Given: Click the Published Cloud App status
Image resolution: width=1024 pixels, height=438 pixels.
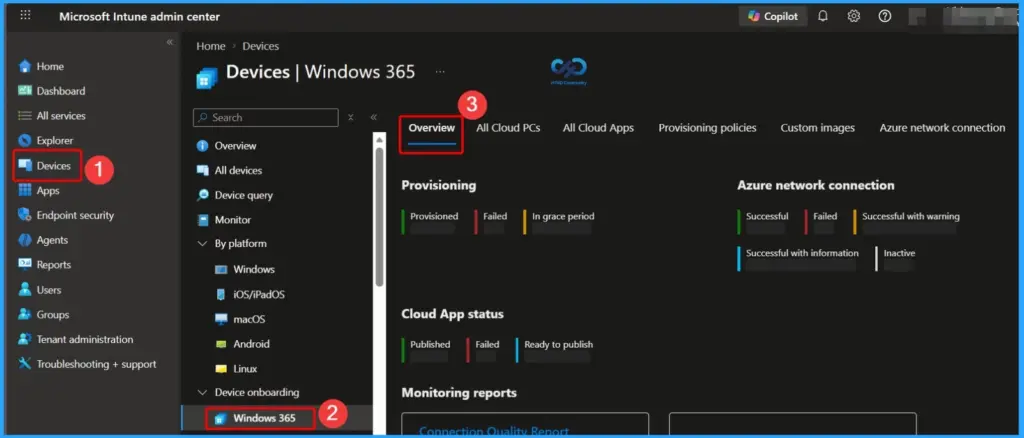Looking at the screenshot, I should coord(430,344).
